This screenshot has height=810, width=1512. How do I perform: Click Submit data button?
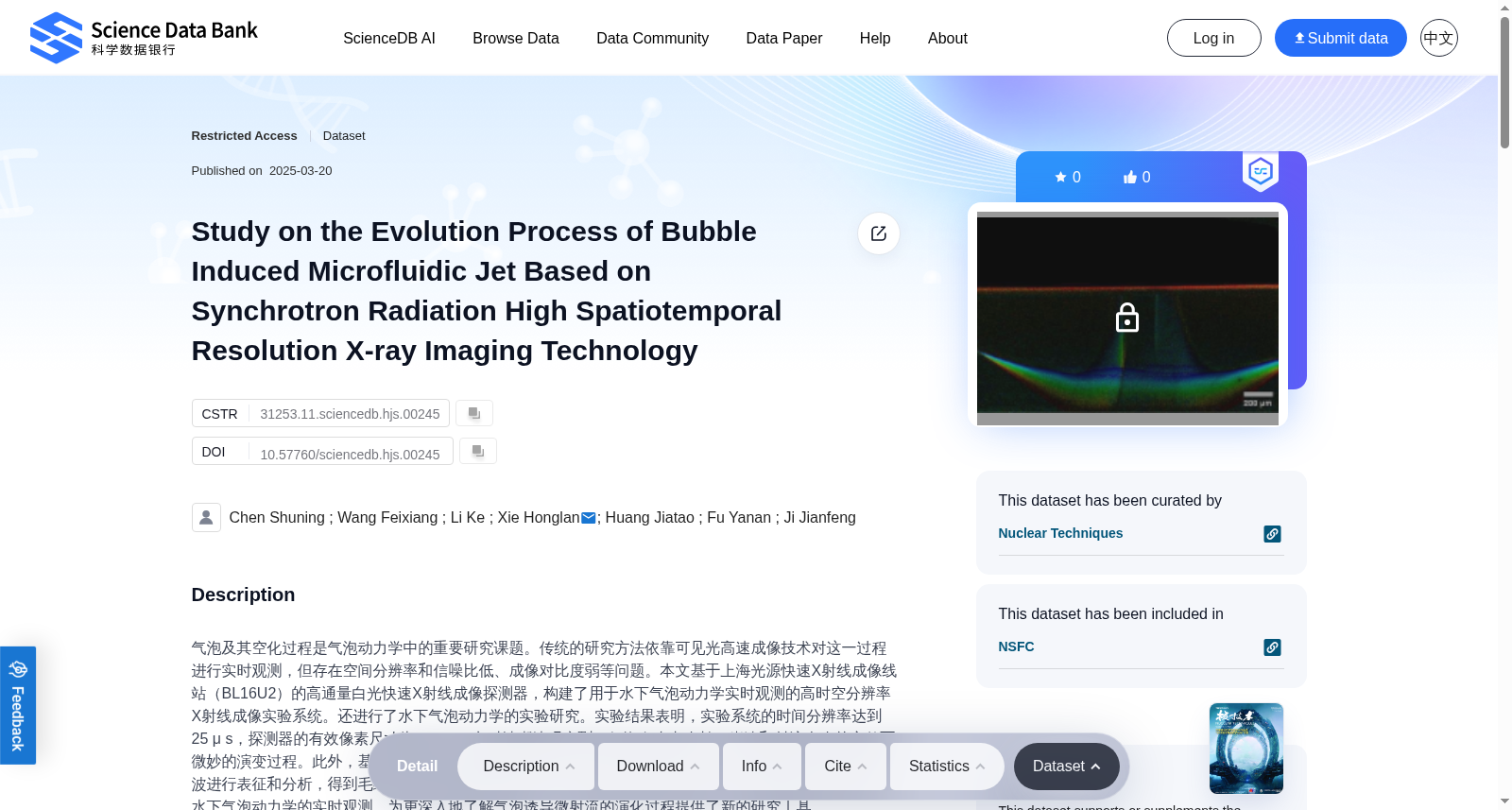coord(1340,38)
